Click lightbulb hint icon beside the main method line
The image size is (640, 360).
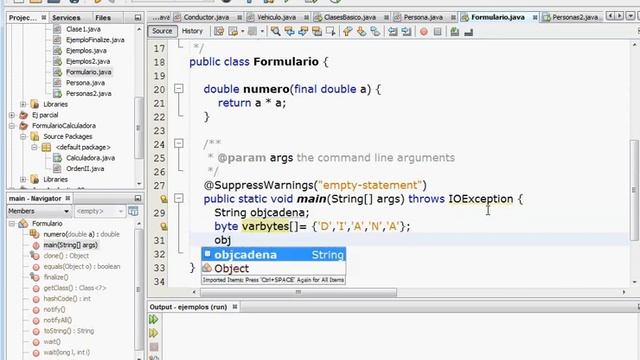tap(164, 199)
